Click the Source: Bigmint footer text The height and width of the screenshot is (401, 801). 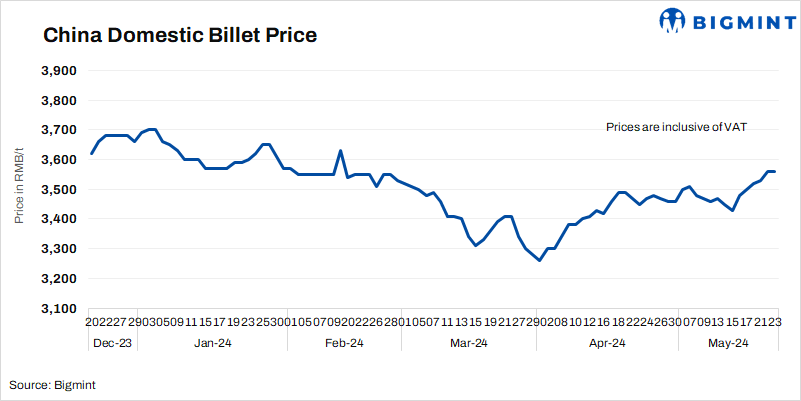tap(53, 384)
